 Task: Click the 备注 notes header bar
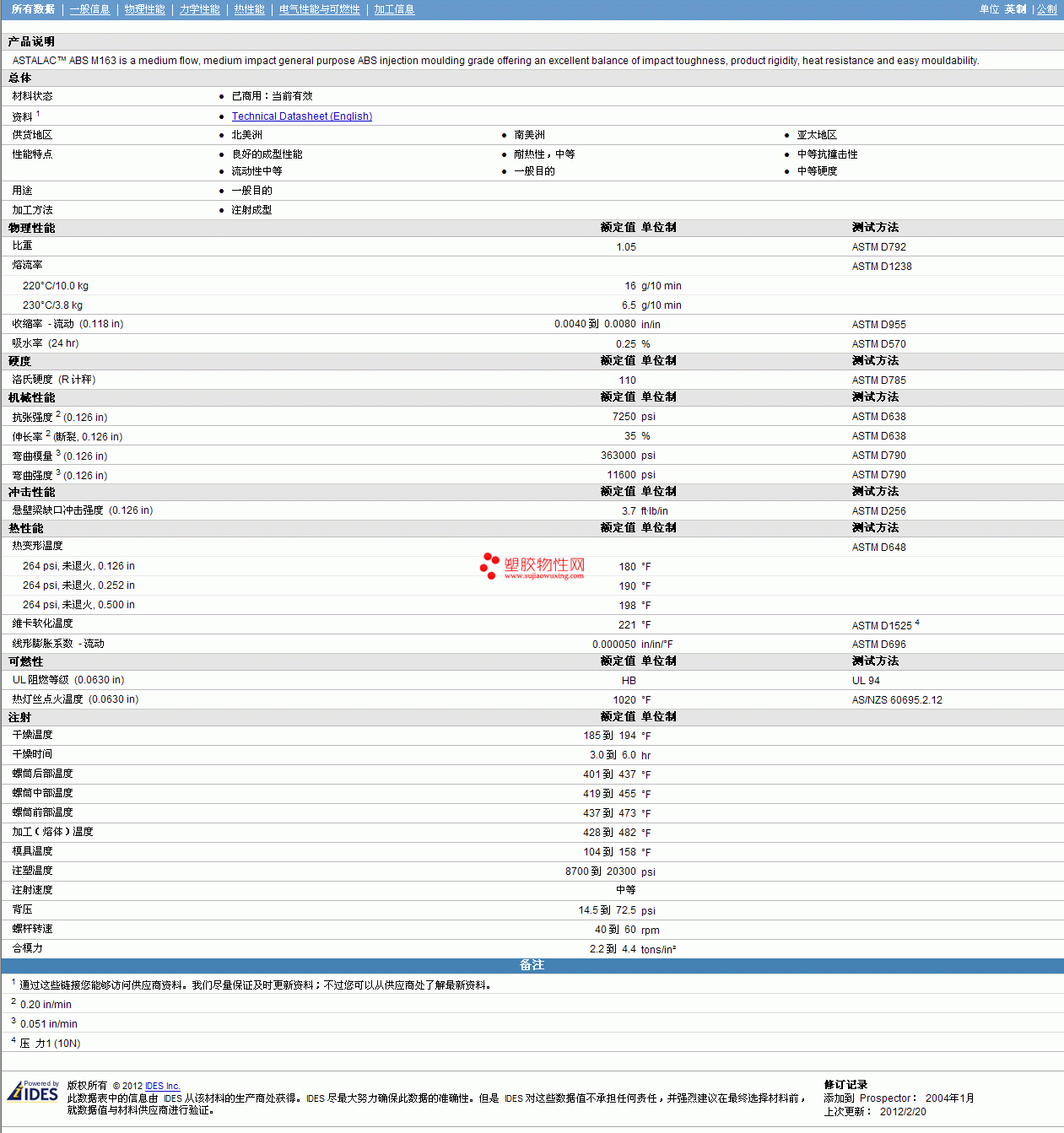tap(532, 965)
